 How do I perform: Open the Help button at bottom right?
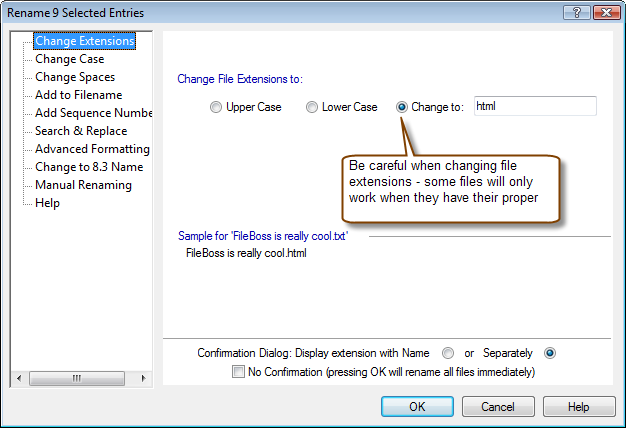(x=579, y=406)
